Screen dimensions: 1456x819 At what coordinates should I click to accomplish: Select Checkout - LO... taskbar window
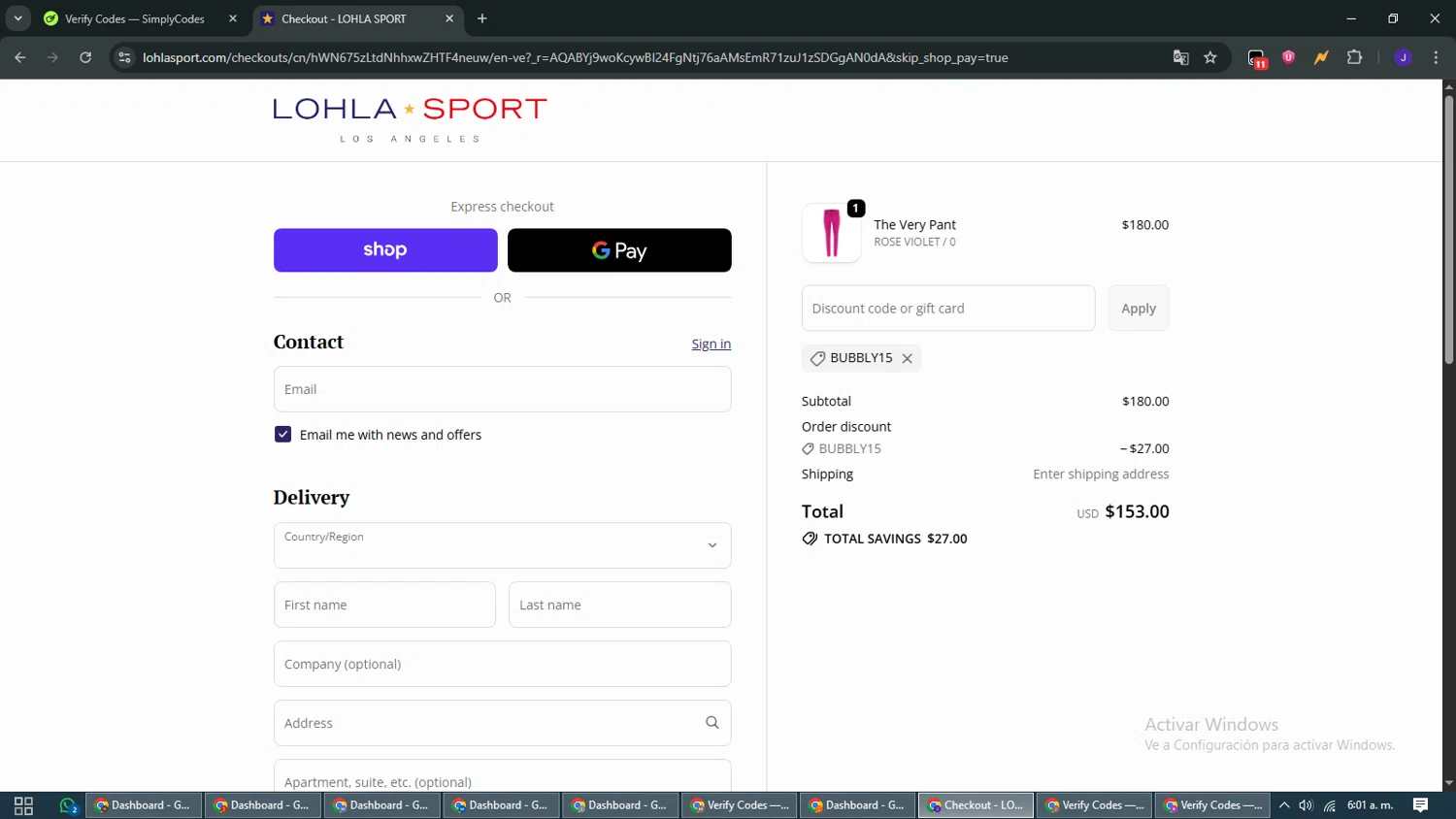coord(976,805)
